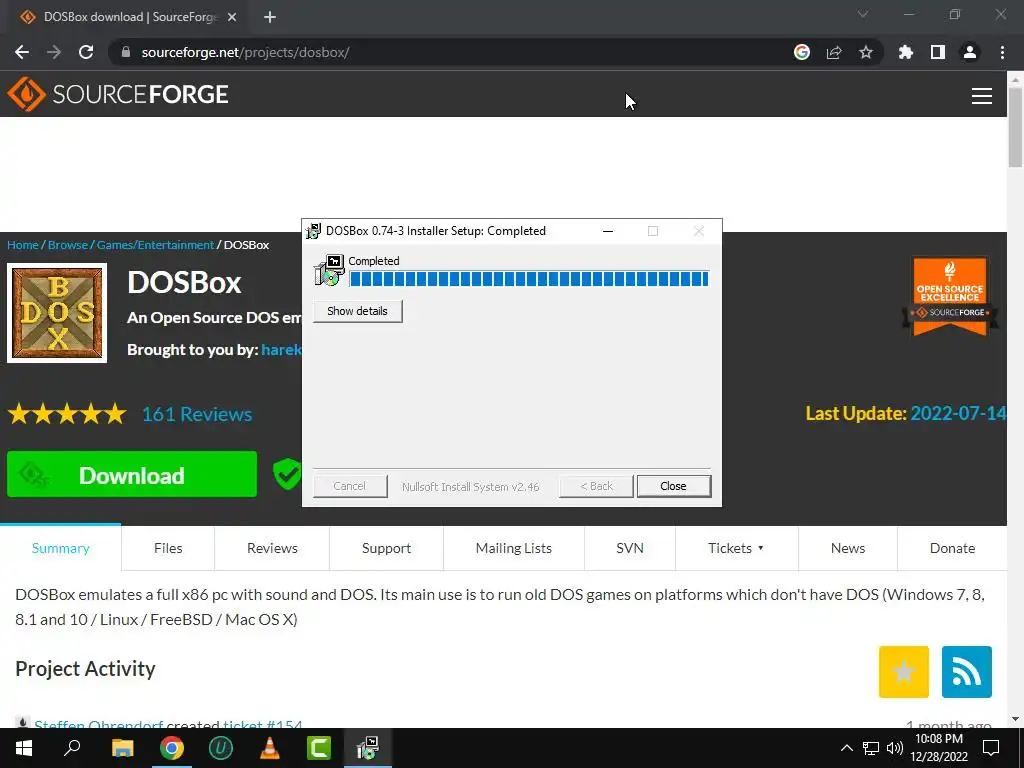Click Close in DOSBox installer

(x=673, y=486)
